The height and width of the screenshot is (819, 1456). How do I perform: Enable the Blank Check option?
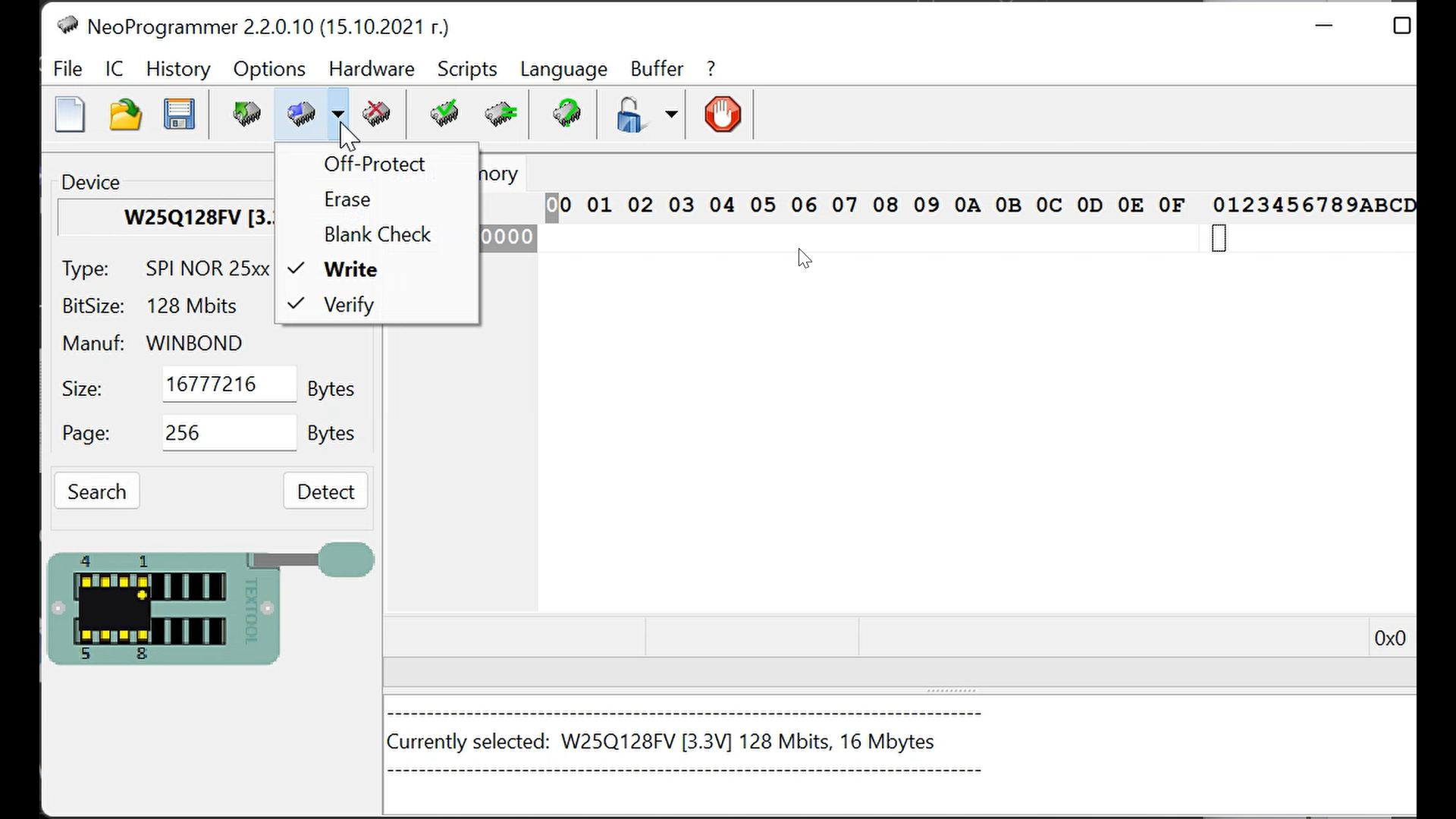[377, 235]
